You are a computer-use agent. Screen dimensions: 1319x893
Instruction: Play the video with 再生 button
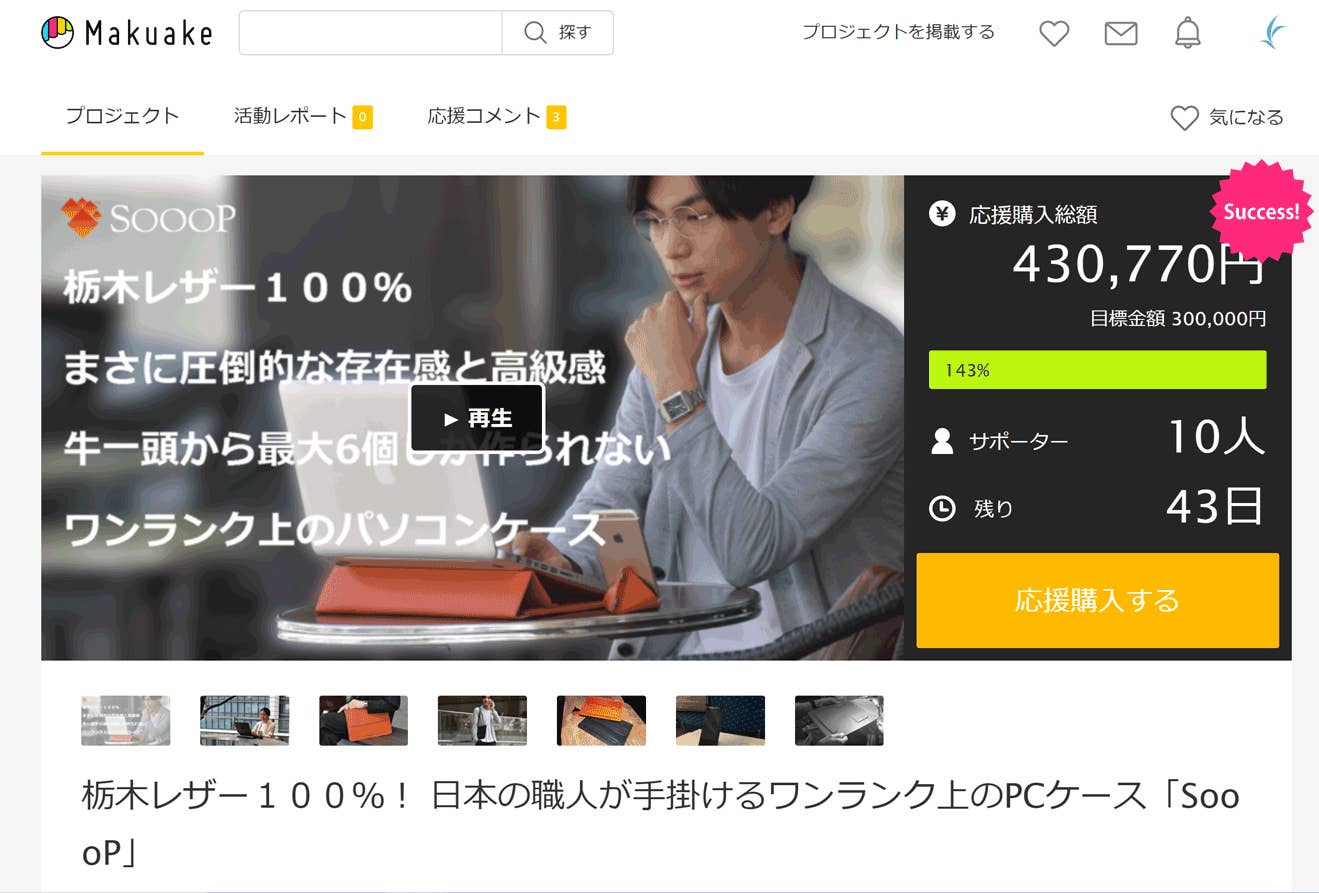[x=477, y=418]
